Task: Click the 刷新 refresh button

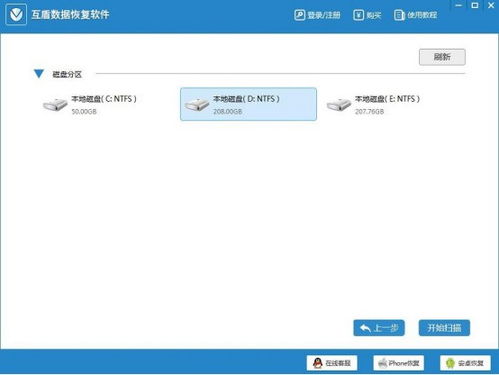Action: tap(442, 57)
